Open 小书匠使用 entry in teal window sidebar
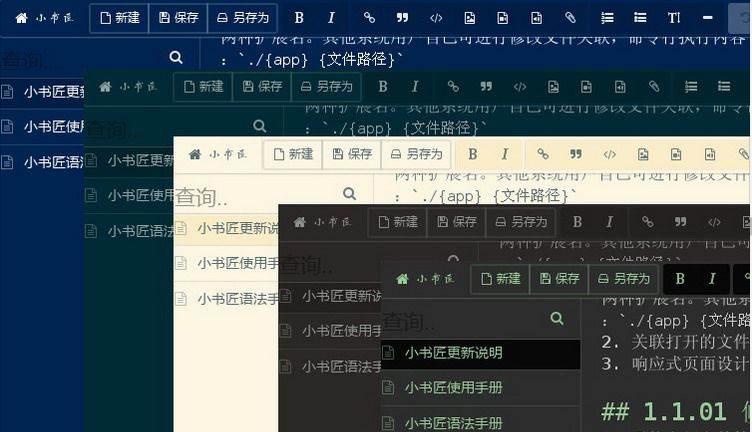This screenshot has height=432, width=752. (x=129, y=195)
